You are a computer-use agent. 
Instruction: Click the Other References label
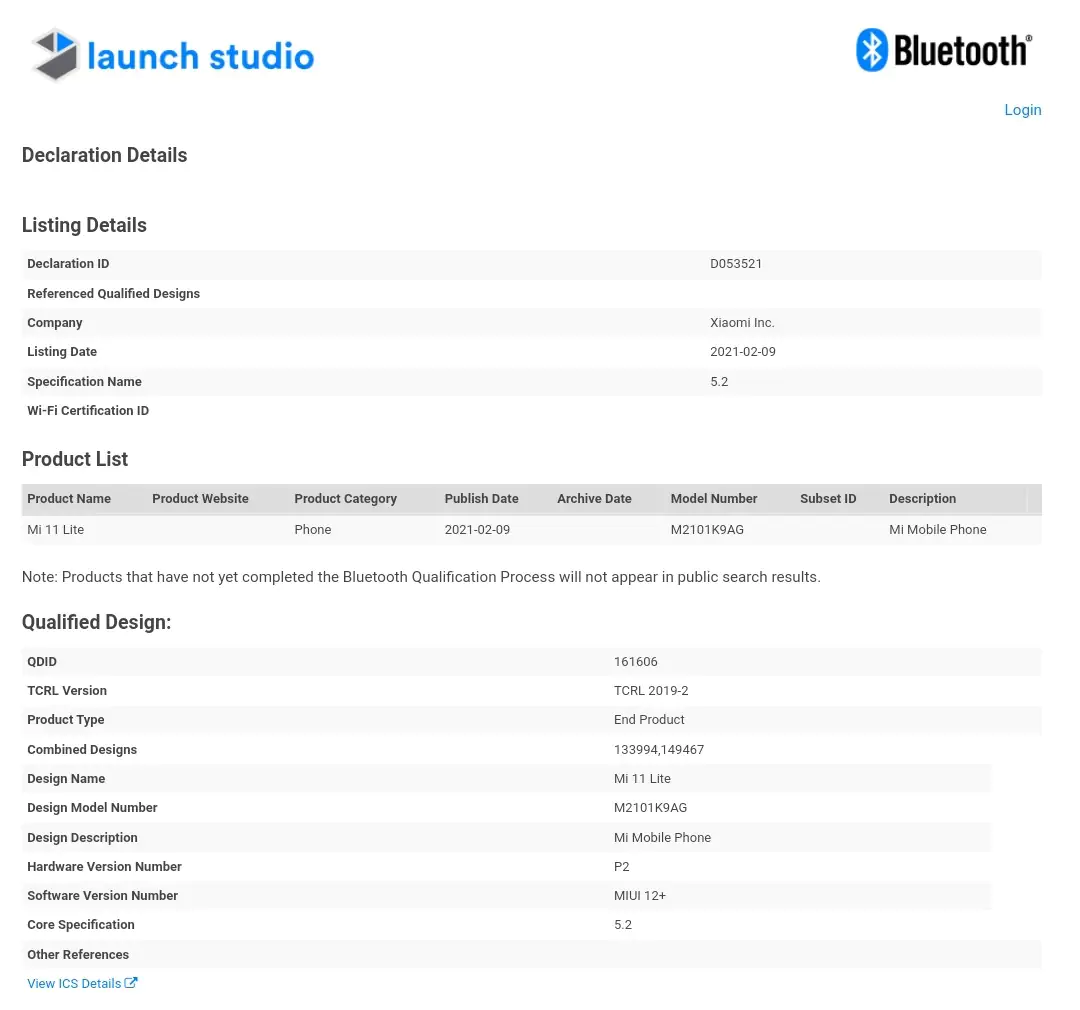click(78, 954)
